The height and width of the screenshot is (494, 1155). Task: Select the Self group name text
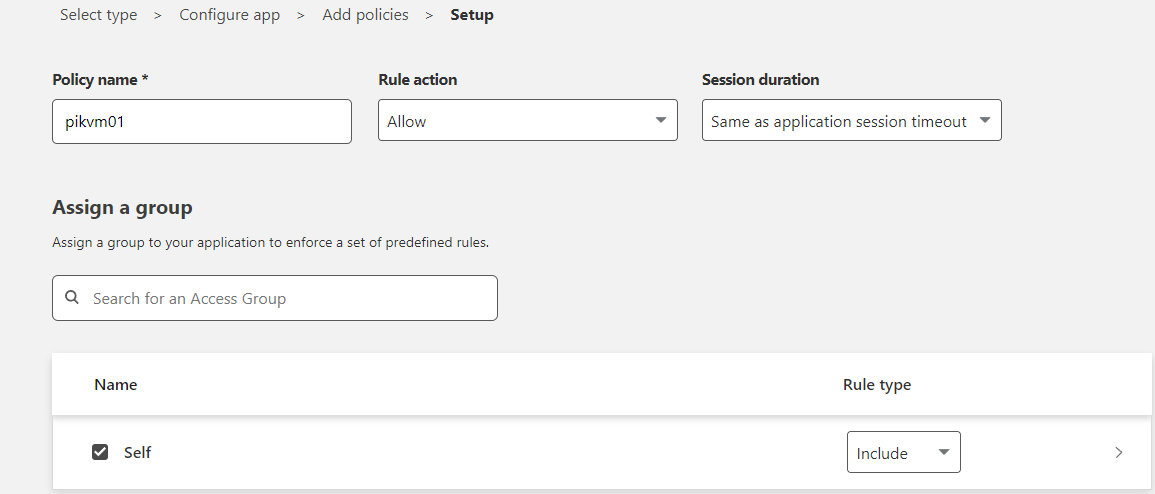[x=137, y=452]
